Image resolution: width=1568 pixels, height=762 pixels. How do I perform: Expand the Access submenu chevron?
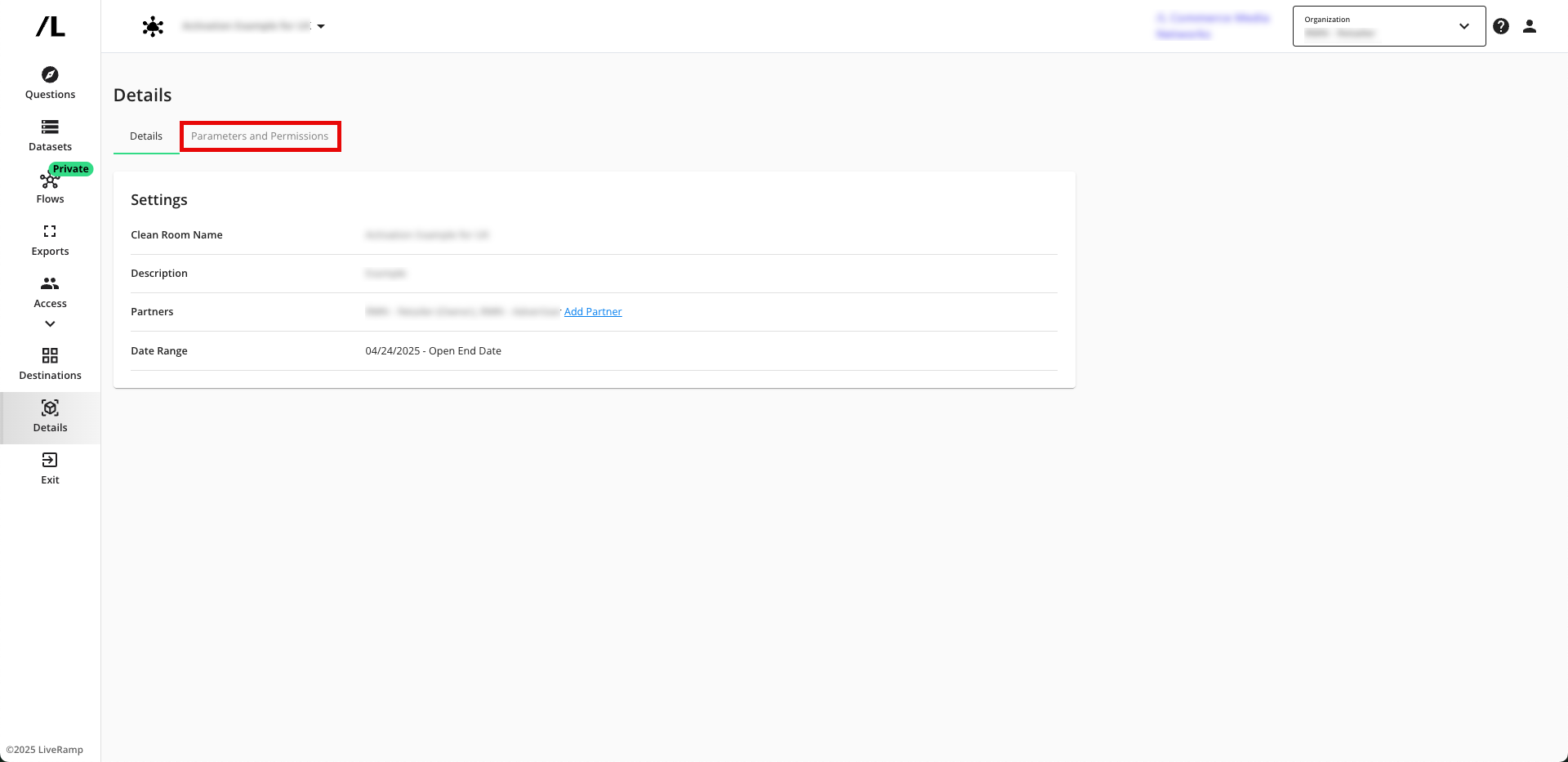click(x=50, y=324)
